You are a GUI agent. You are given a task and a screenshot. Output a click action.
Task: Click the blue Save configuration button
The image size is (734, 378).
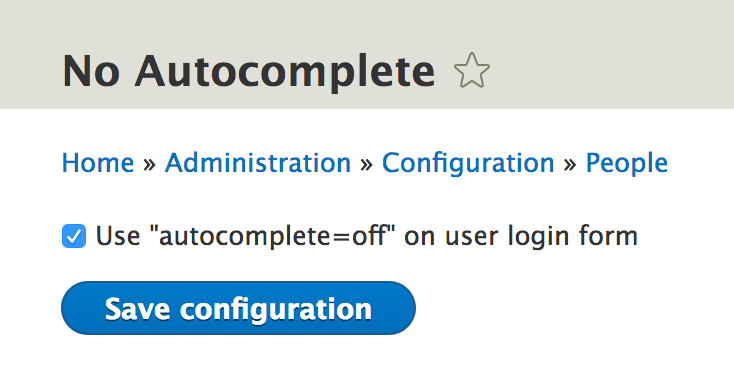238,308
